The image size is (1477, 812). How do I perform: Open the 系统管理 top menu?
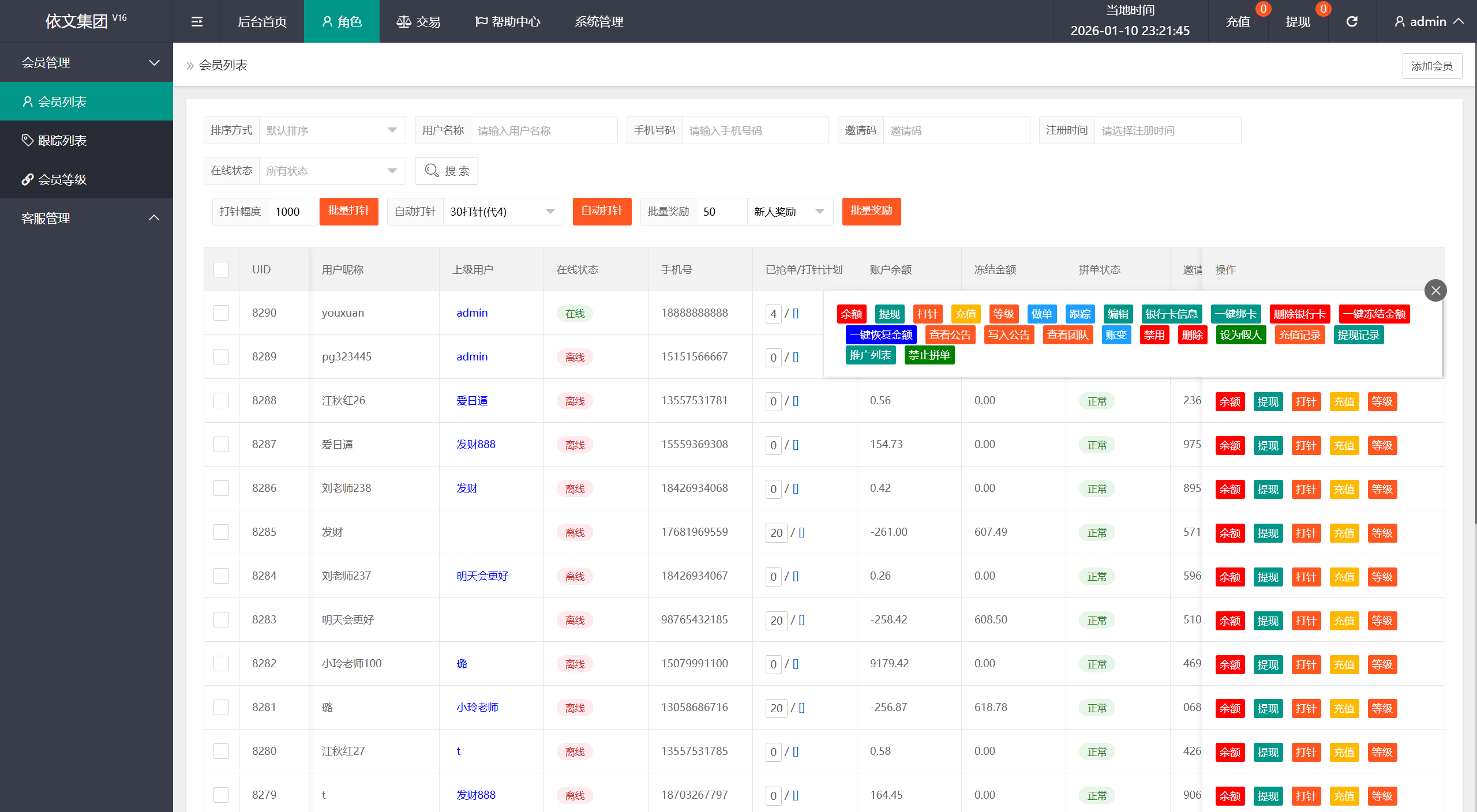click(599, 21)
